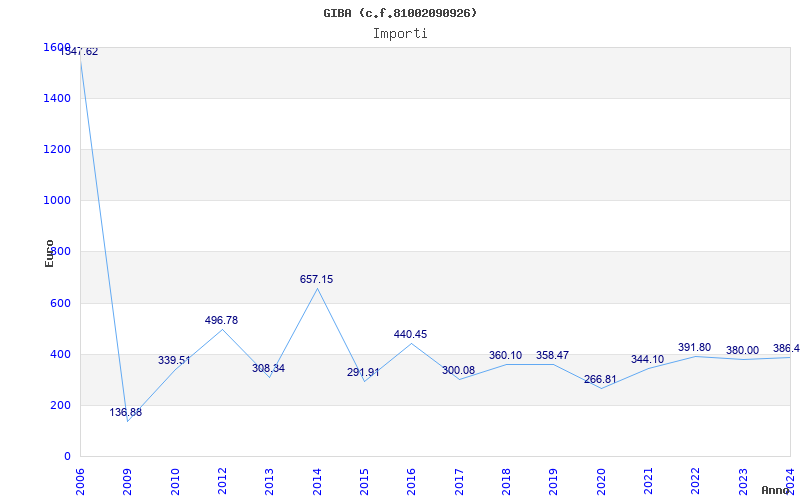800x500 pixels.
Task: Click the 2010 x-axis year label
Action: (x=175, y=481)
